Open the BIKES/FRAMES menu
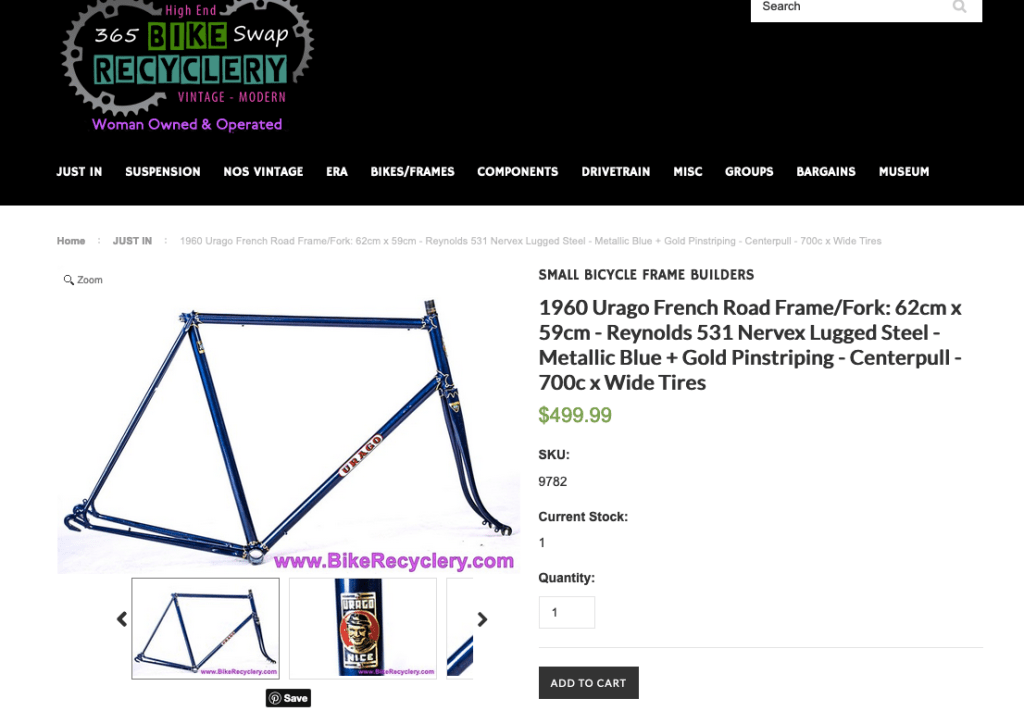The image size is (1024, 711). click(x=412, y=172)
